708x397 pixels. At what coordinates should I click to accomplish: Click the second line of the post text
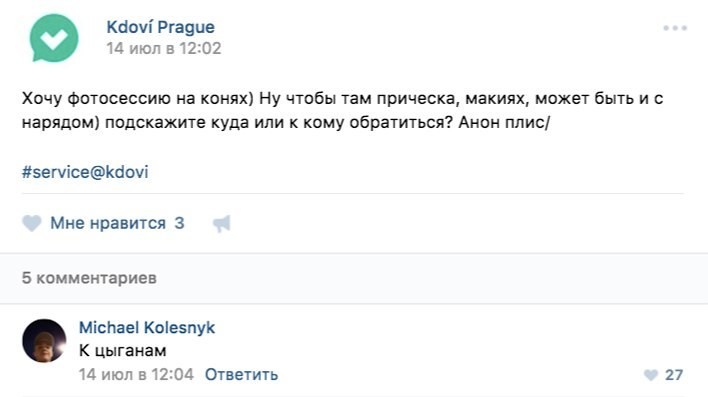coord(286,122)
